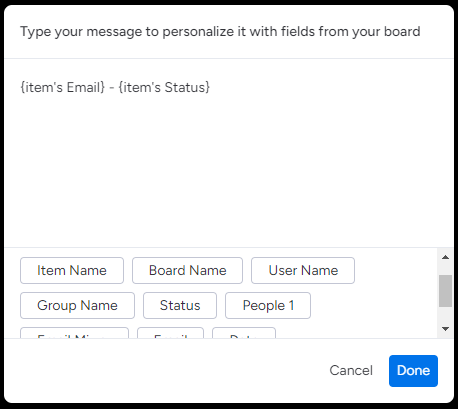Insert the People 1 field

[x=268, y=305]
